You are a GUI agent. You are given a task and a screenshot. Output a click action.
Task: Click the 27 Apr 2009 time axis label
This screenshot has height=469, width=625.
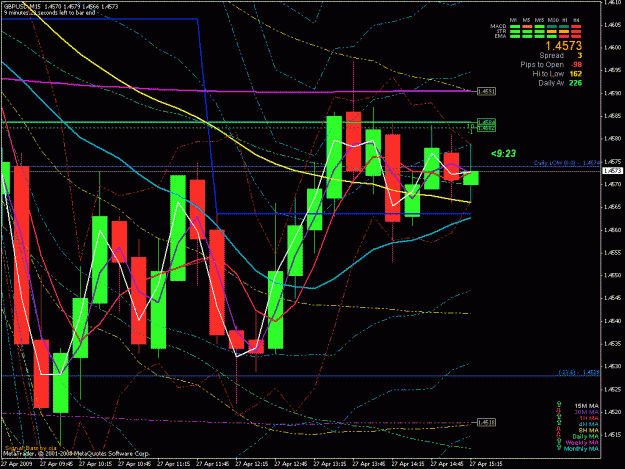16,464
